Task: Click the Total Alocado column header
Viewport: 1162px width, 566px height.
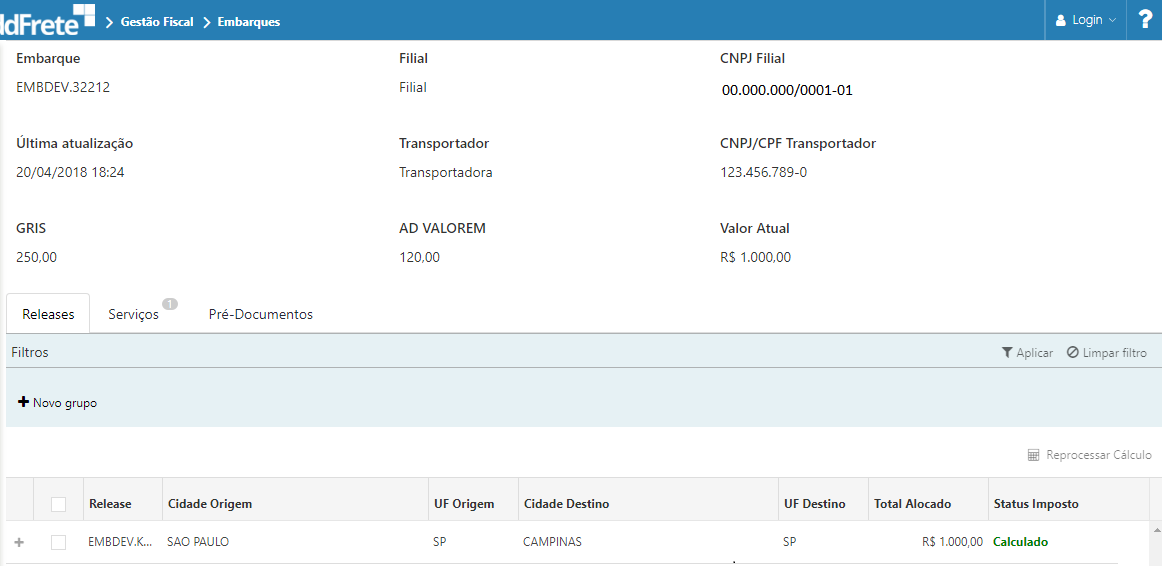Action: point(912,504)
